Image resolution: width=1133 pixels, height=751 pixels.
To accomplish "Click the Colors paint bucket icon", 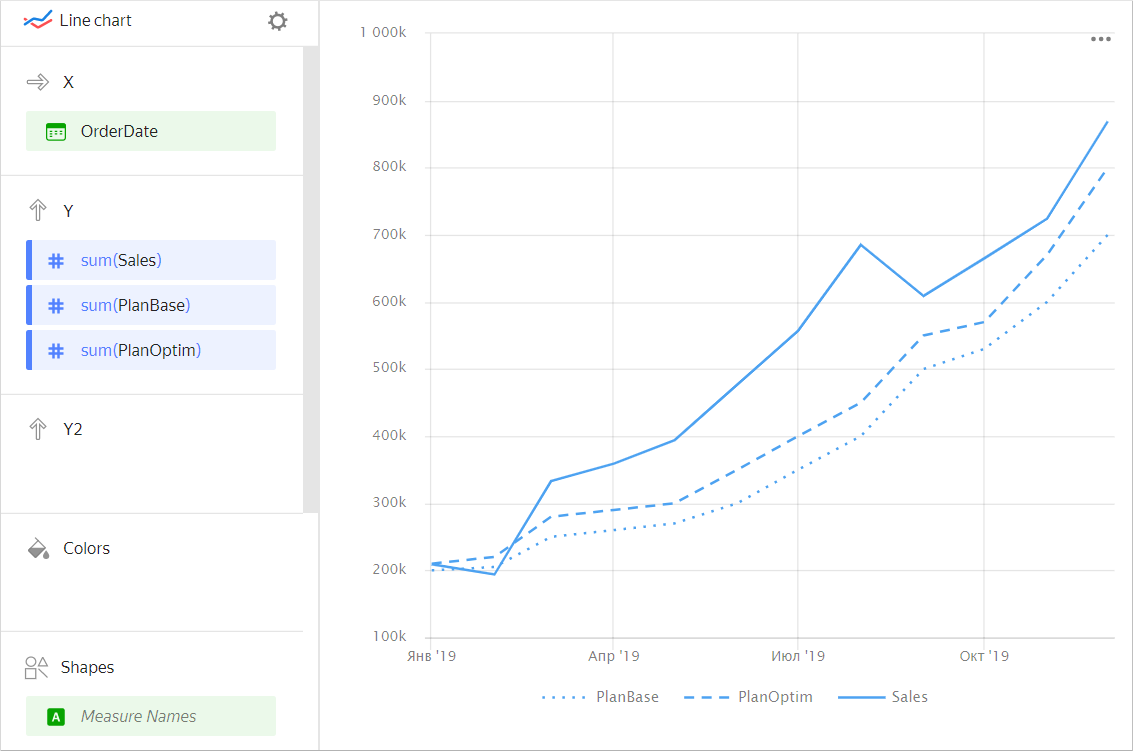I will coord(38,549).
